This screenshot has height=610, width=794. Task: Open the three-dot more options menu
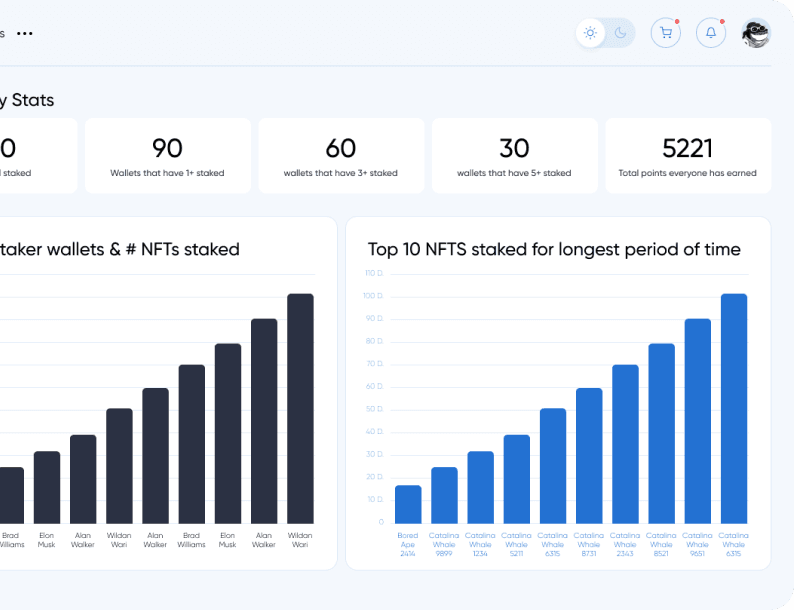click(25, 33)
